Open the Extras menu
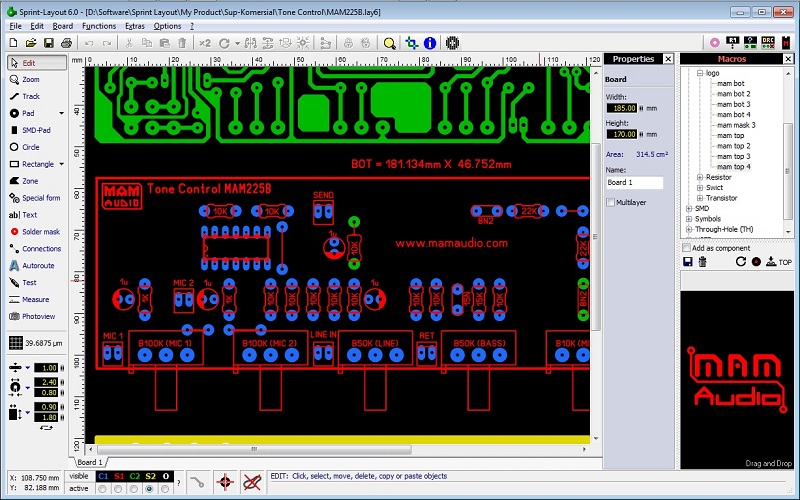 coord(134,26)
